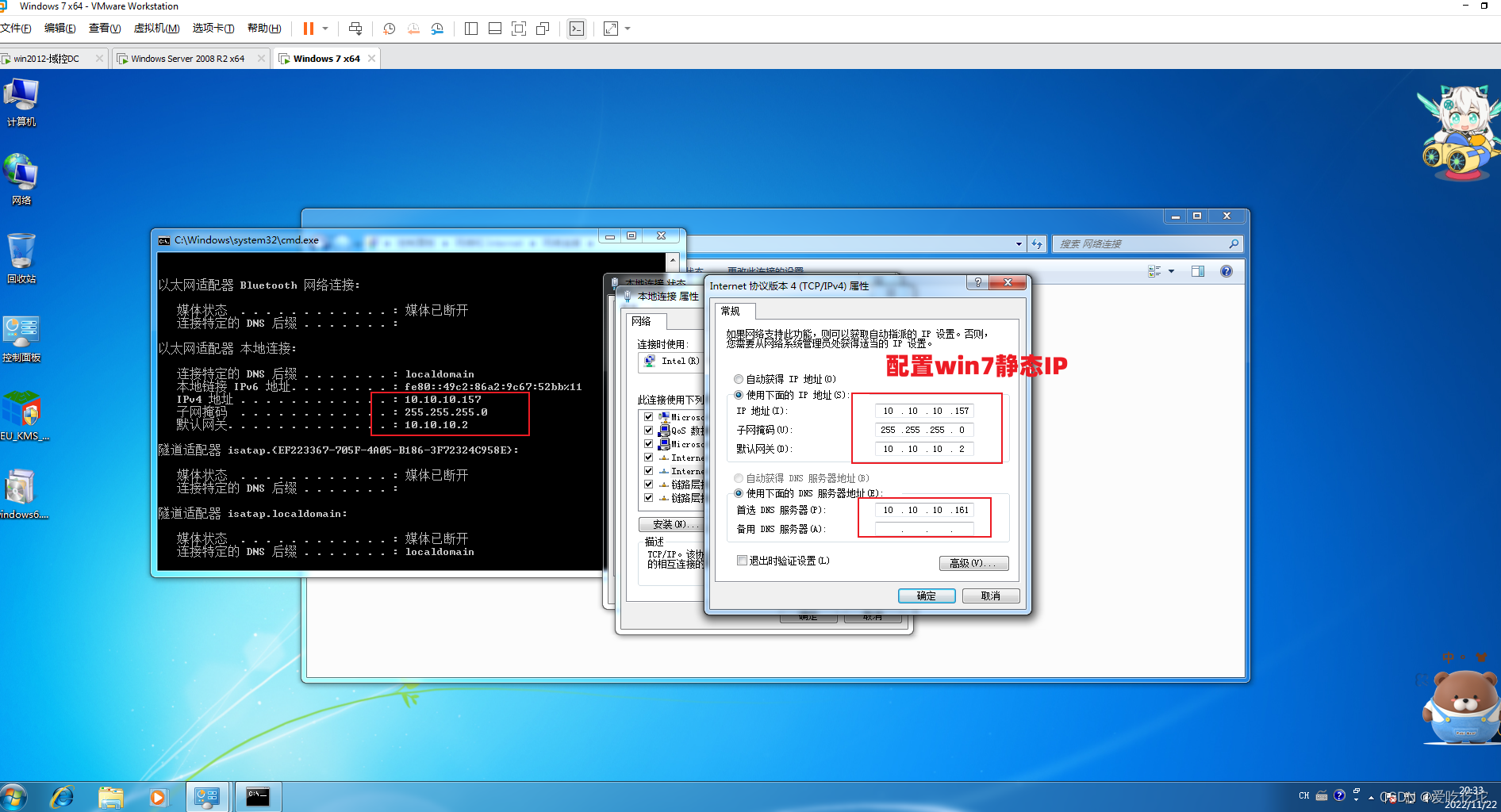Click the 首选 DNS 服务器 input field
Screen dimensions: 1501x812
pyautogui.click(x=924, y=510)
